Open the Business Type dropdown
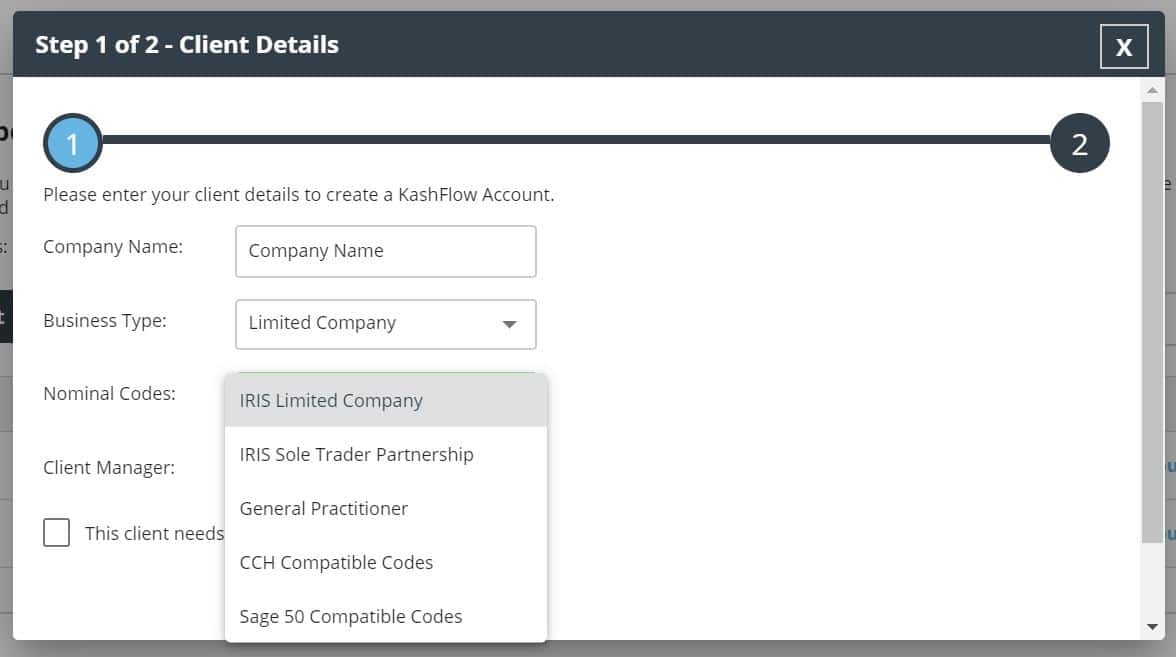 (385, 324)
